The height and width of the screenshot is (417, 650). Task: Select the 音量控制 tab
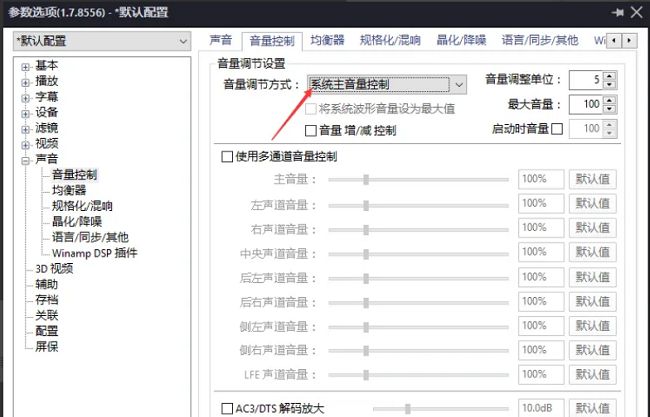click(272, 41)
